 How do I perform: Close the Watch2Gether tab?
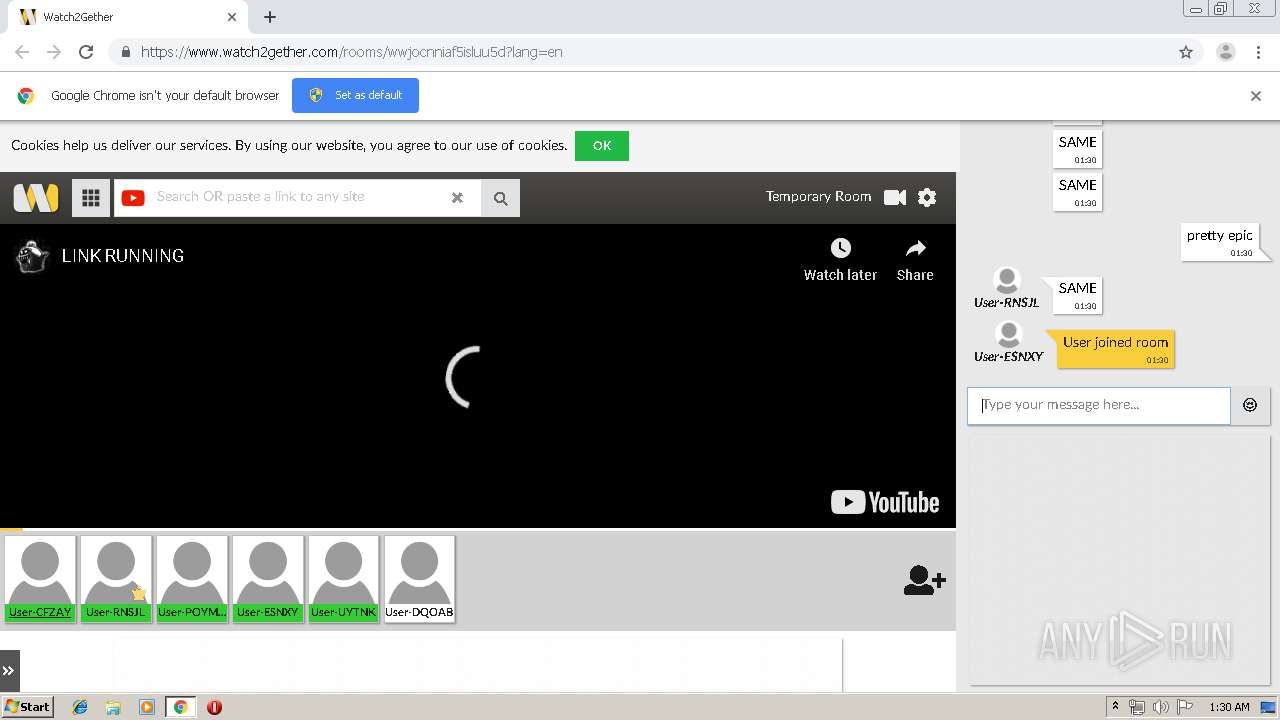click(x=232, y=17)
